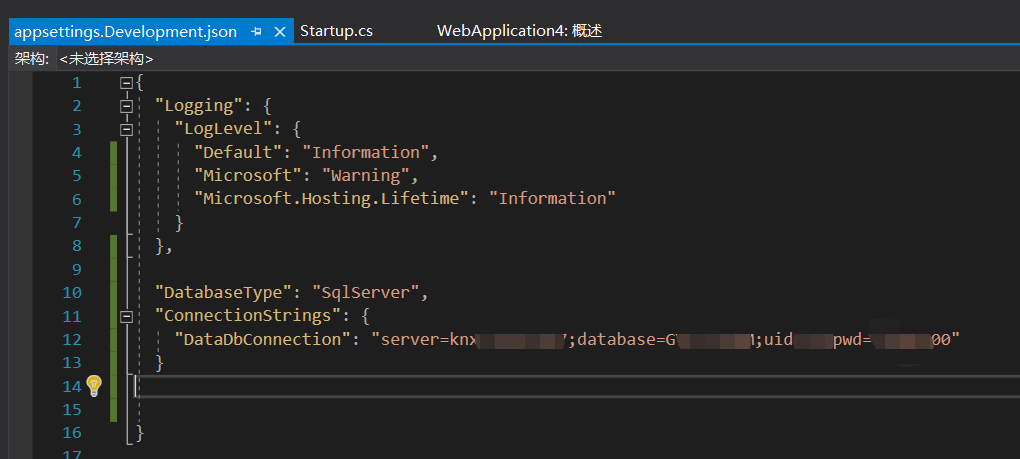Collapse the "Logging" section
This screenshot has width=1020, height=459.
(127, 106)
